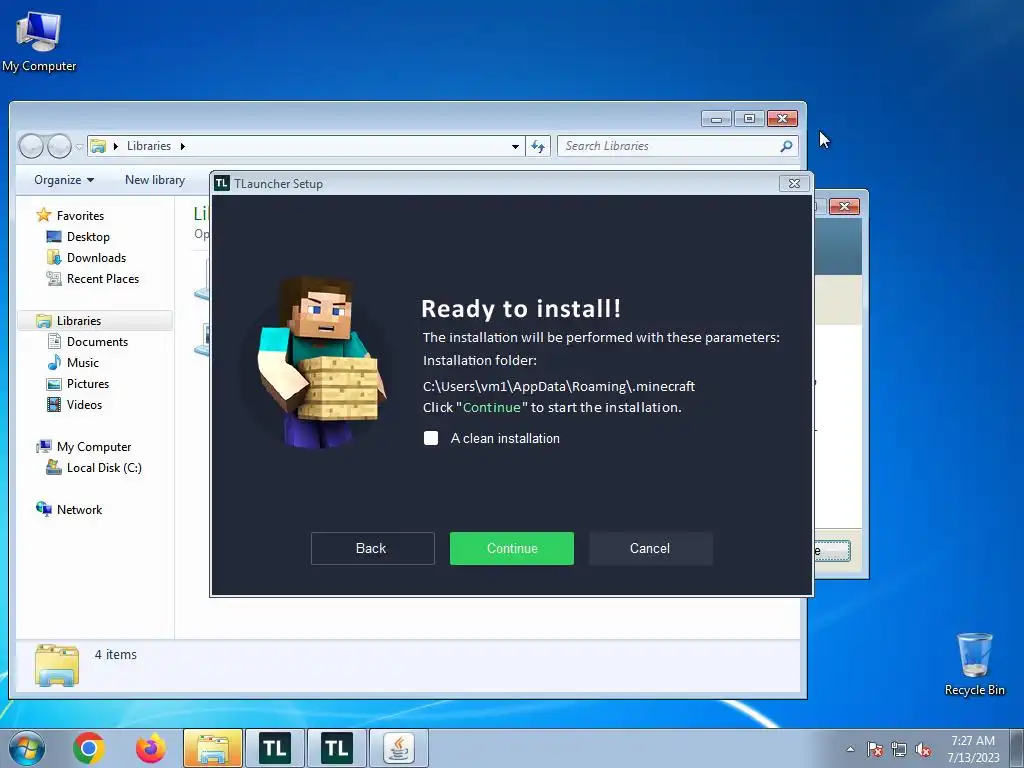The width and height of the screenshot is (1024, 768).
Task: Click the Continue link in the instruction text
Action: (492, 408)
